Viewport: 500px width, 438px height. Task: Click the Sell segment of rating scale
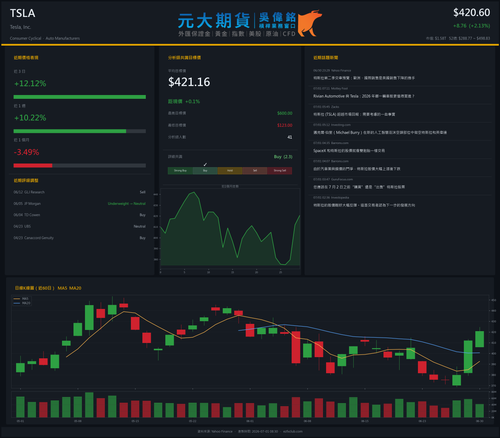tap(255, 171)
